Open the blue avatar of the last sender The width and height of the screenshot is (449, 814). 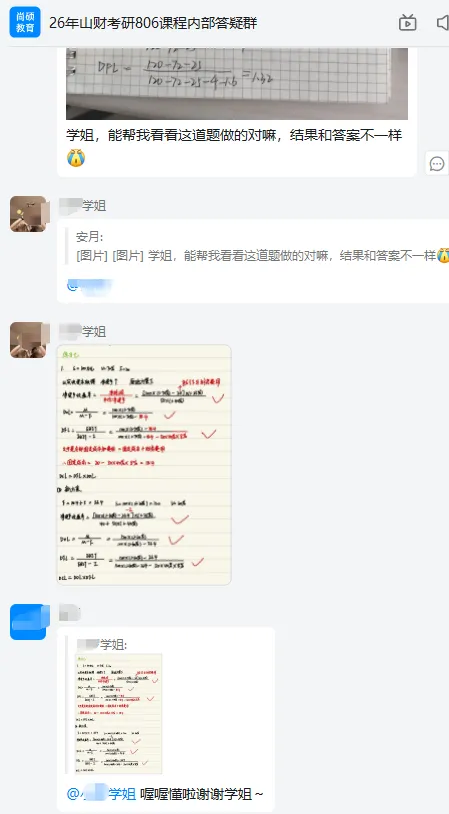coord(29,622)
